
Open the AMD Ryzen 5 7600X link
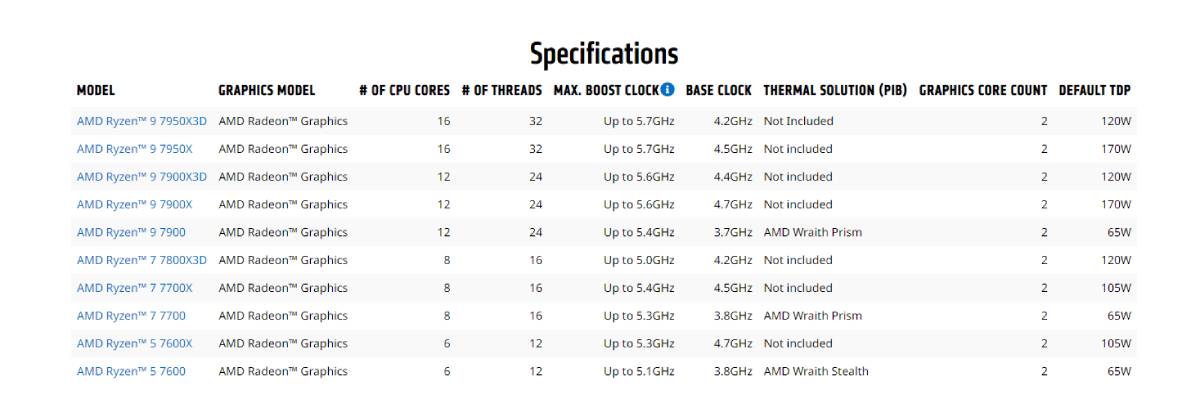135,344
